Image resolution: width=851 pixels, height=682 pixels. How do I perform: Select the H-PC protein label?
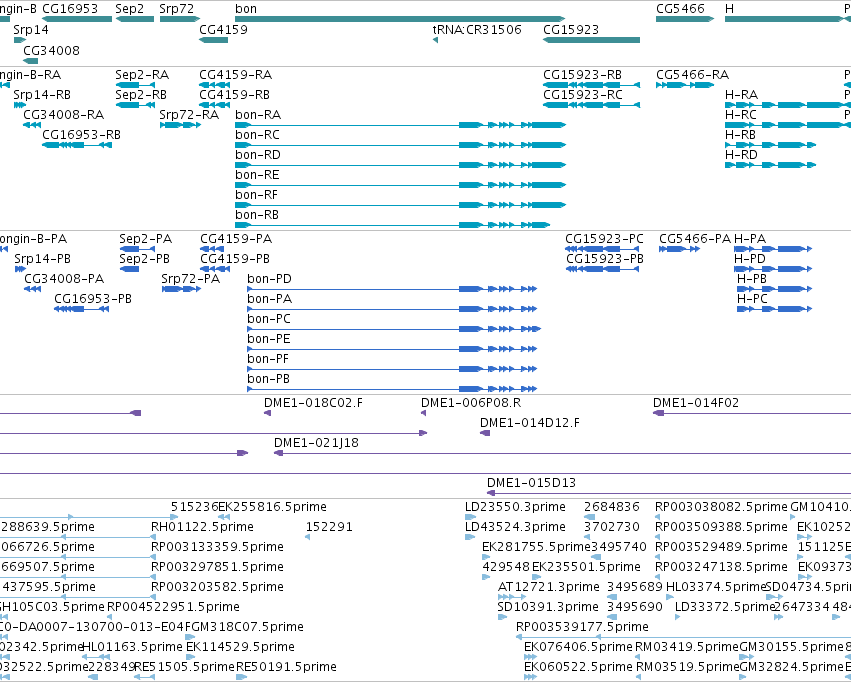[x=752, y=299]
